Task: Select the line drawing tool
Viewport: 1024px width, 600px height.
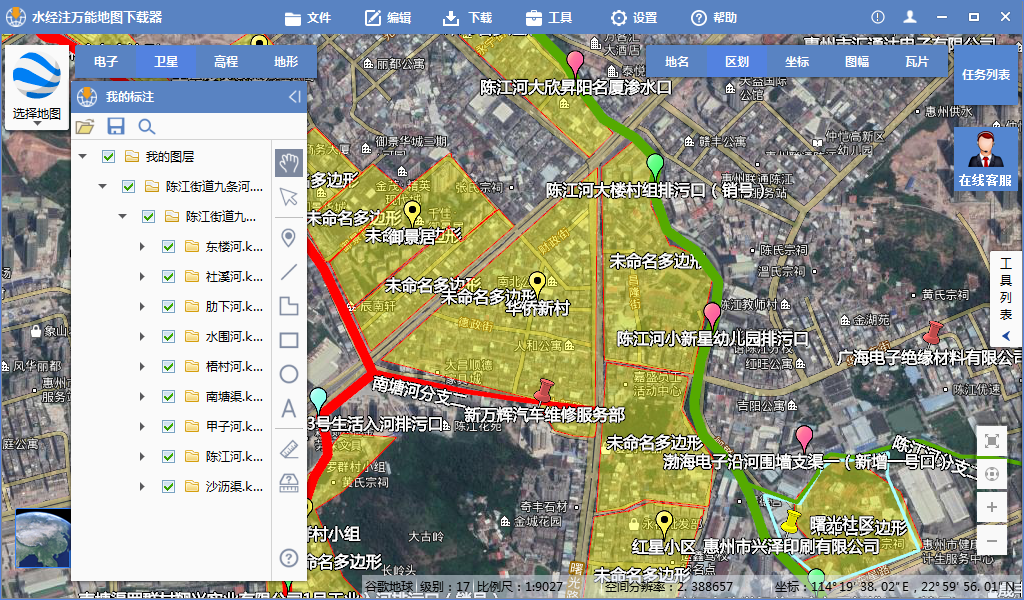Action: tap(288, 271)
